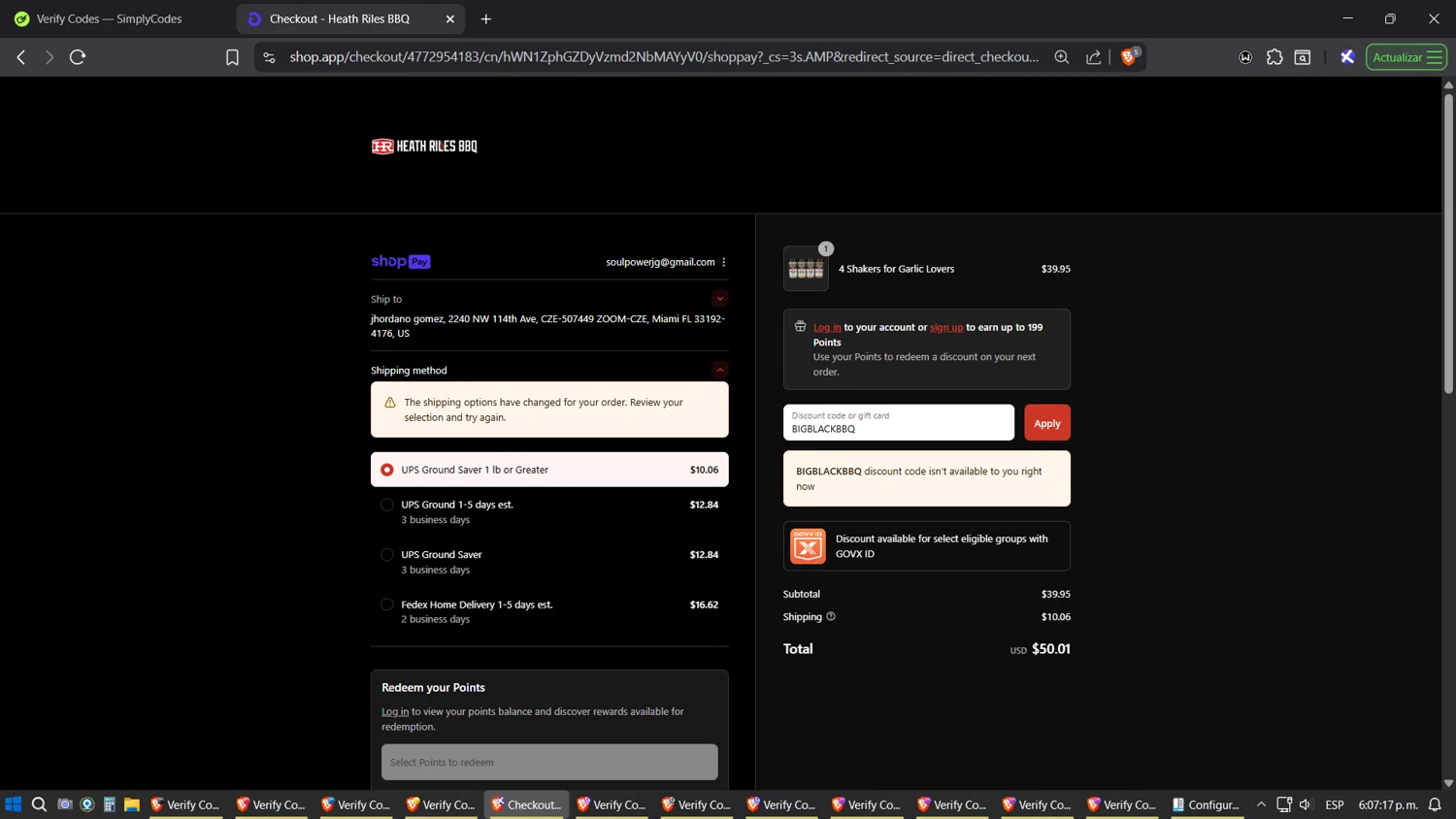Open the volume control in tray
Screen dimensions: 1456x819
(x=1306, y=804)
